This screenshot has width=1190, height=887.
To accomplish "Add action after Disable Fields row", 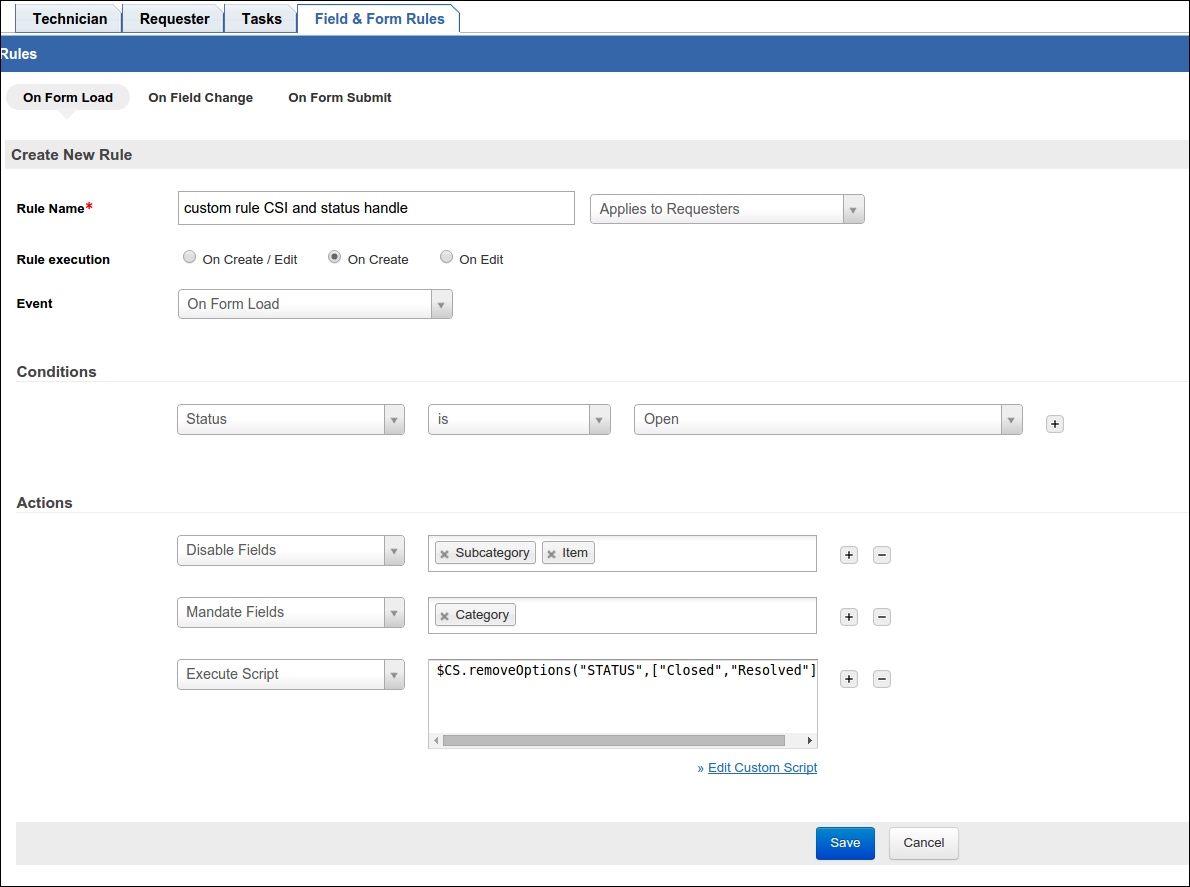I will tap(849, 555).
